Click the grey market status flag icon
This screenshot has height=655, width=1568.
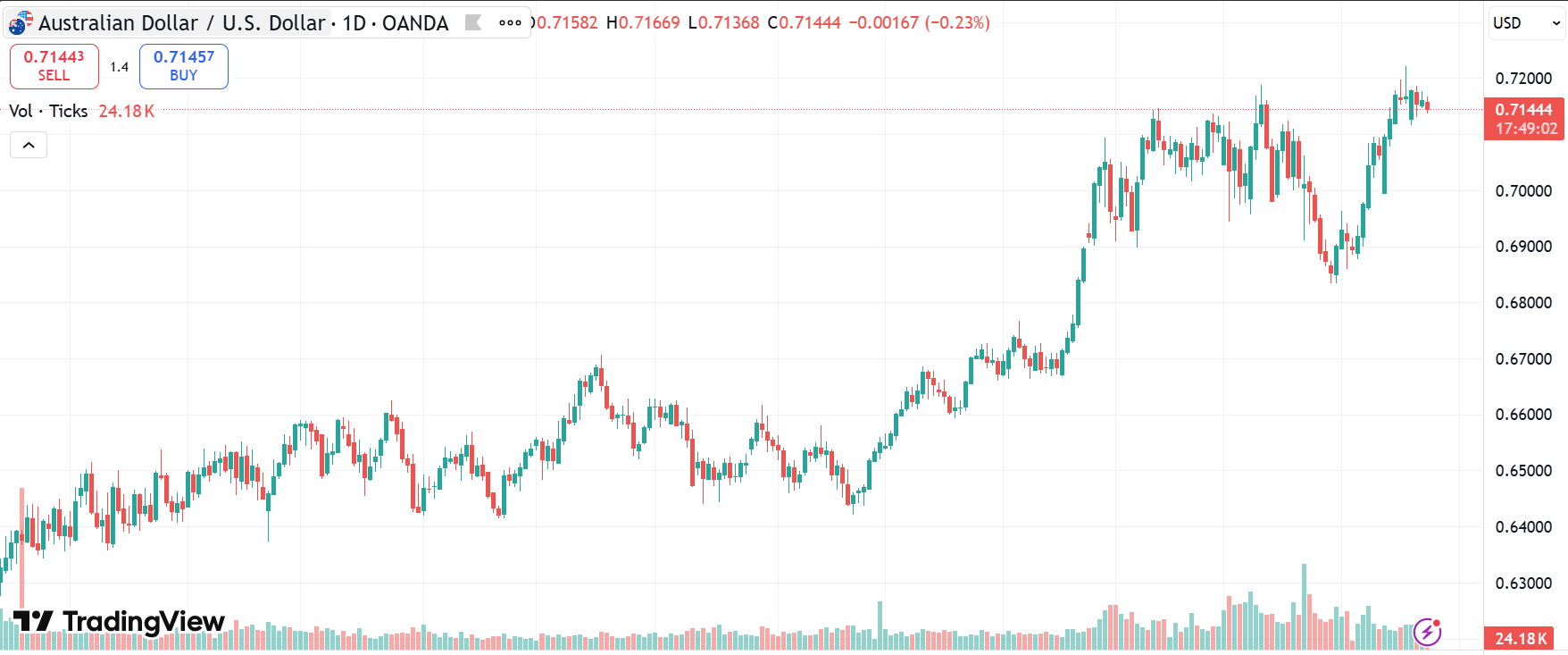pyautogui.click(x=473, y=23)
